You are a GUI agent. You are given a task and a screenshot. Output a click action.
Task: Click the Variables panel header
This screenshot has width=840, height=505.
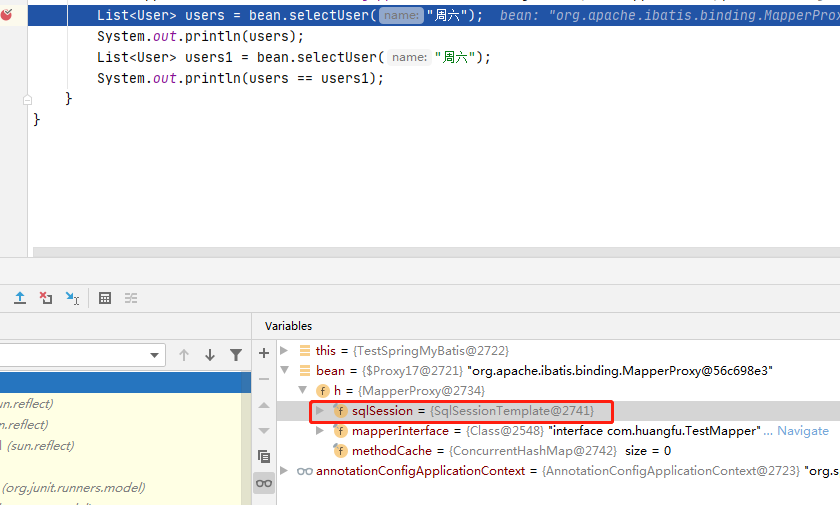click(x=288, y=326)
